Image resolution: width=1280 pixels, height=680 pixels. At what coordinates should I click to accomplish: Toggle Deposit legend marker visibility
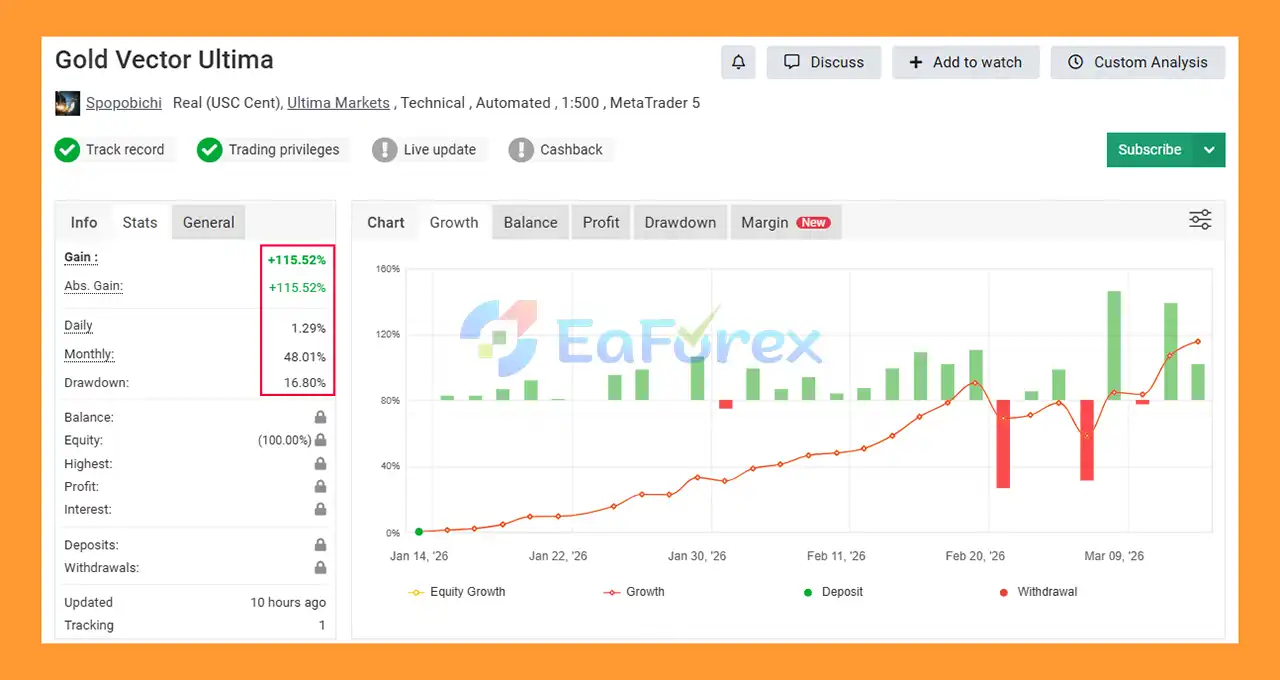[808, 592]
